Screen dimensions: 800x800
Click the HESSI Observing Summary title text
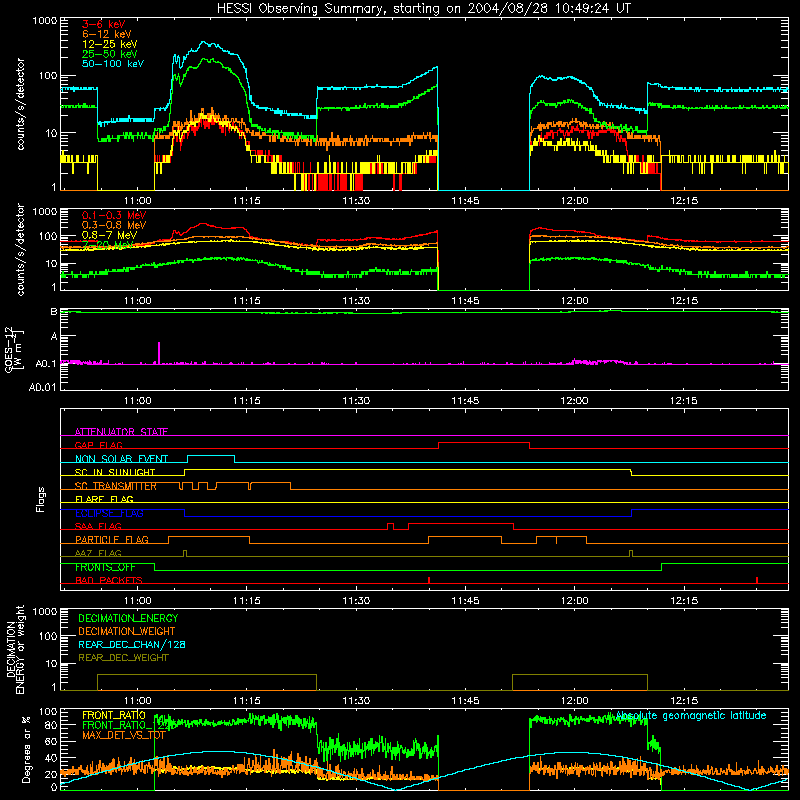[423, 8]
